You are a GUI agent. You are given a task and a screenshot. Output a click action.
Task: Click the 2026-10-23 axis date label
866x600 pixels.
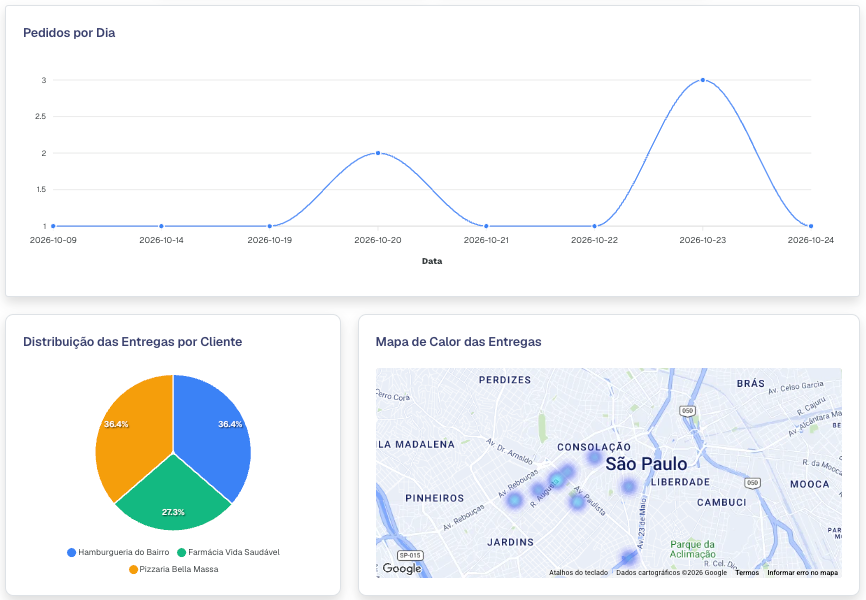coord(703,240)
